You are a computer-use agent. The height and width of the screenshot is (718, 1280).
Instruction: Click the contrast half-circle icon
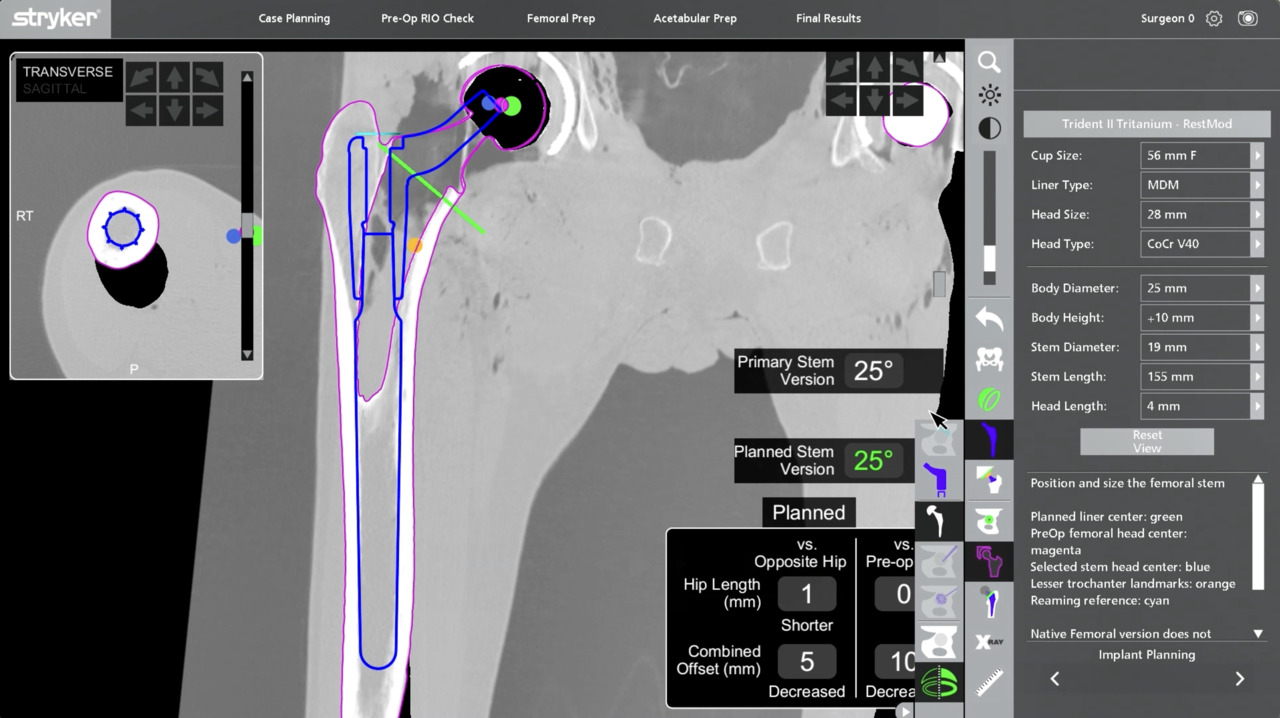click(989, 128)
